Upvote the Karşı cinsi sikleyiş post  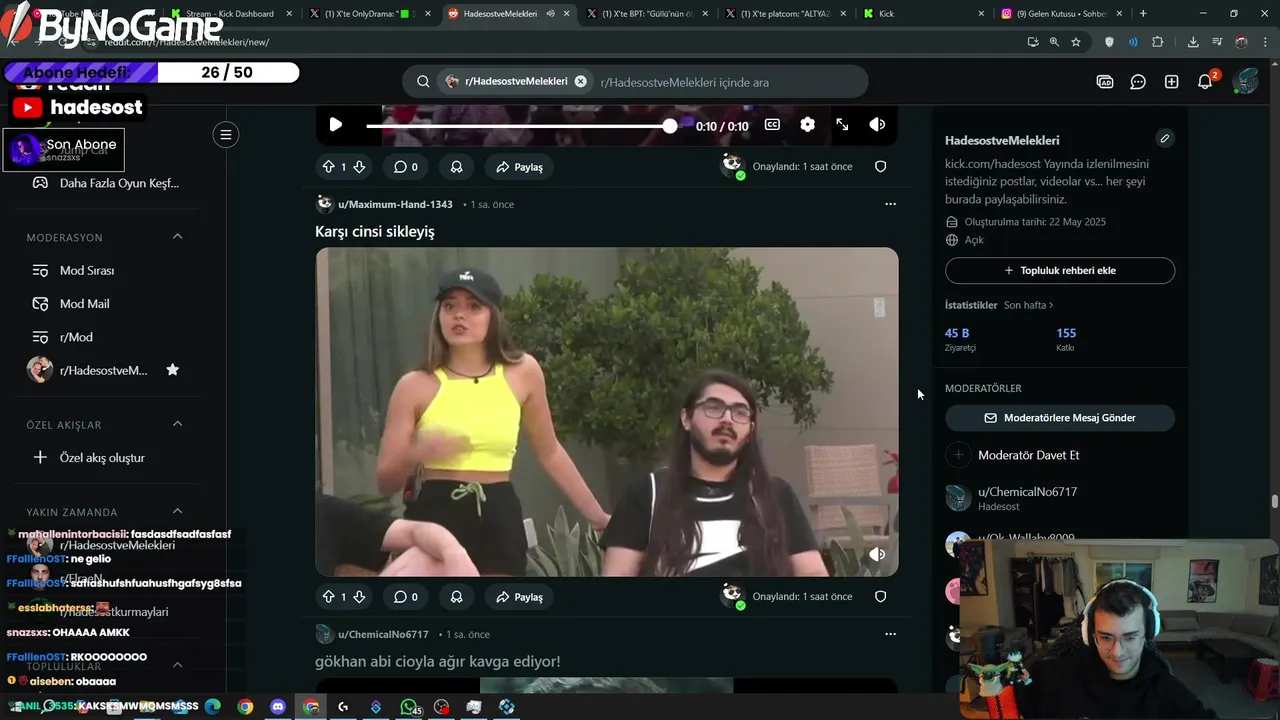click(328, 597)
